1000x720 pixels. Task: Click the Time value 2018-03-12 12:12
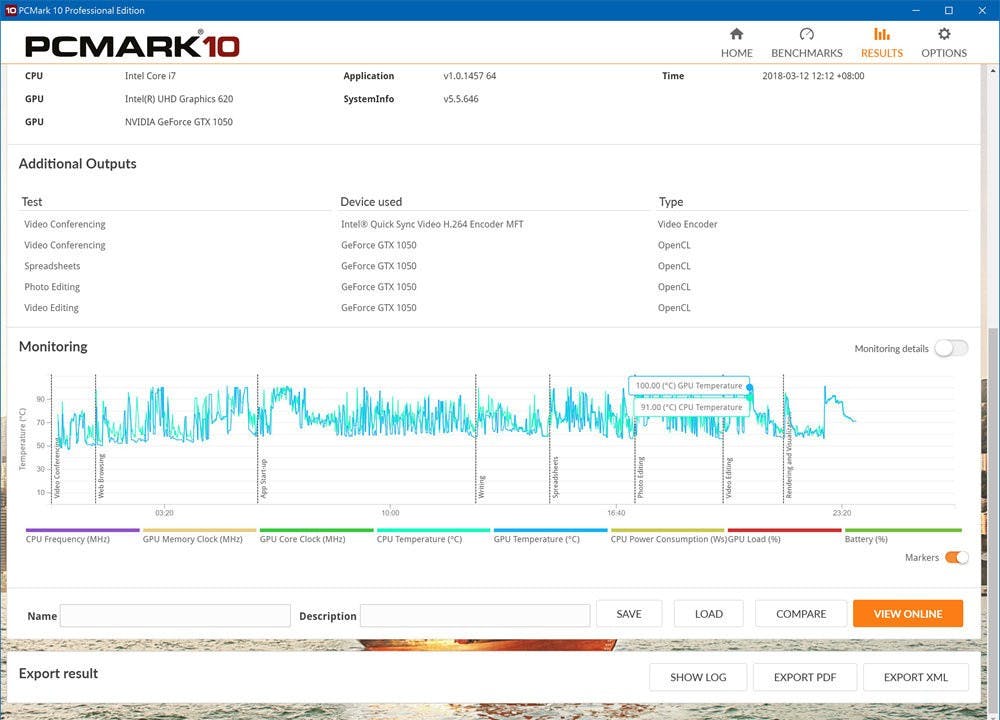click(813, 76)
